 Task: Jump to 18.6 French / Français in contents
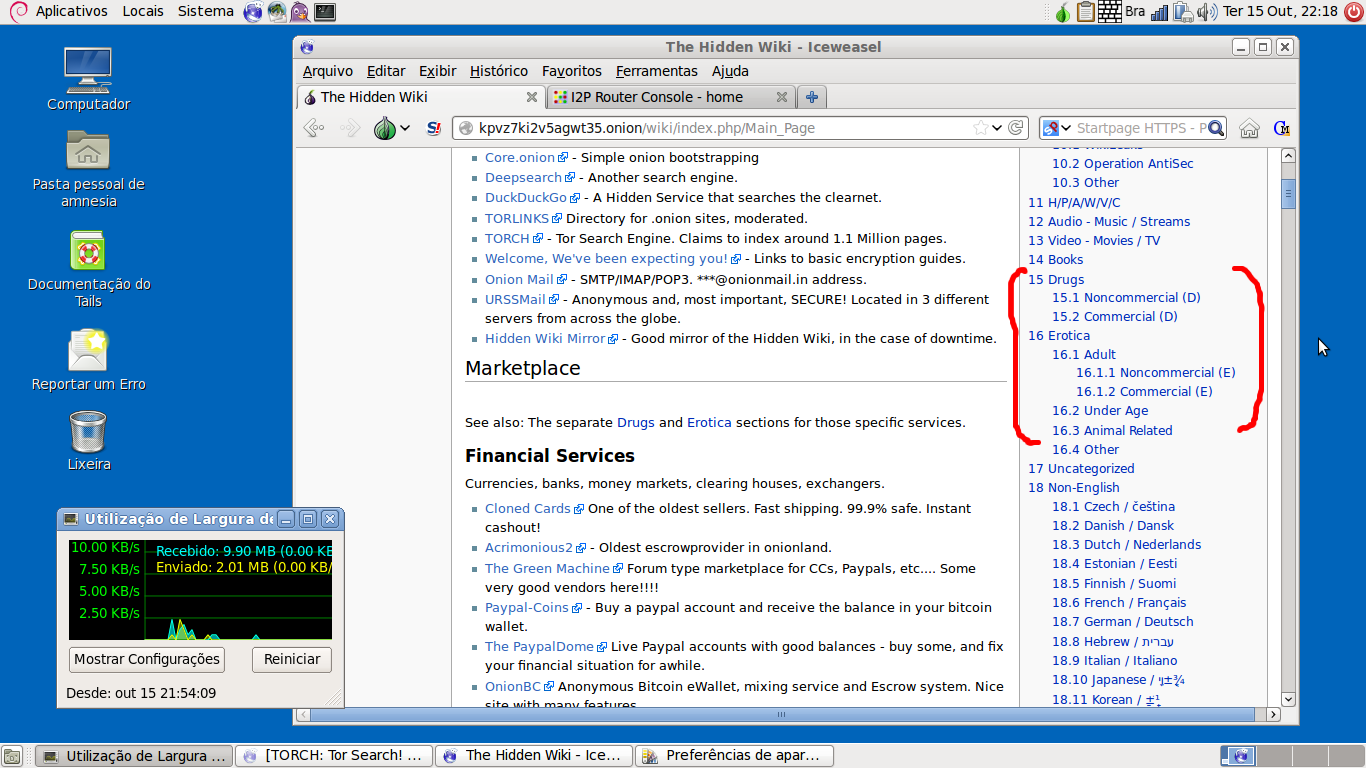point(1119,603)
